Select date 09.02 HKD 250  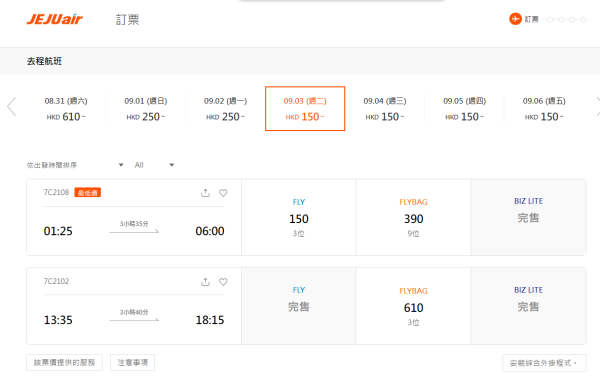(225, 109)
